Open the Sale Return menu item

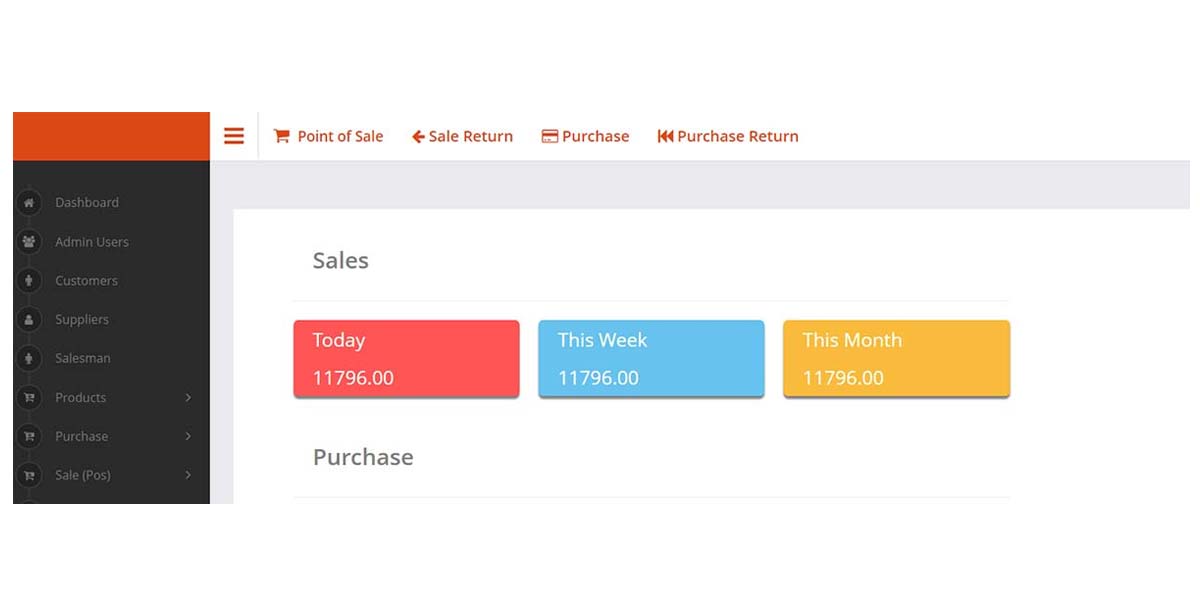[x=462, y=136]
